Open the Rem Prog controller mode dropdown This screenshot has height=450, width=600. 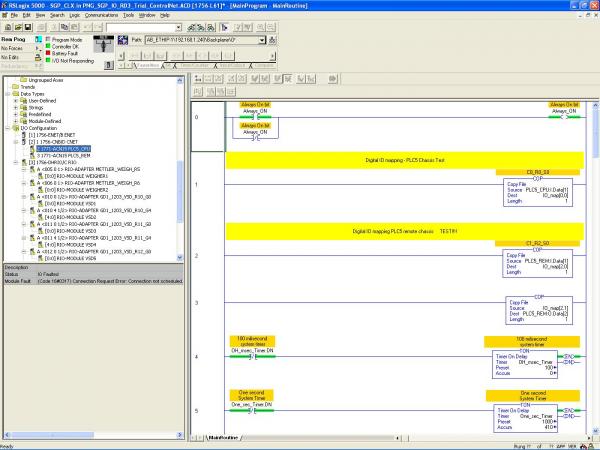(x=38, y=39)
